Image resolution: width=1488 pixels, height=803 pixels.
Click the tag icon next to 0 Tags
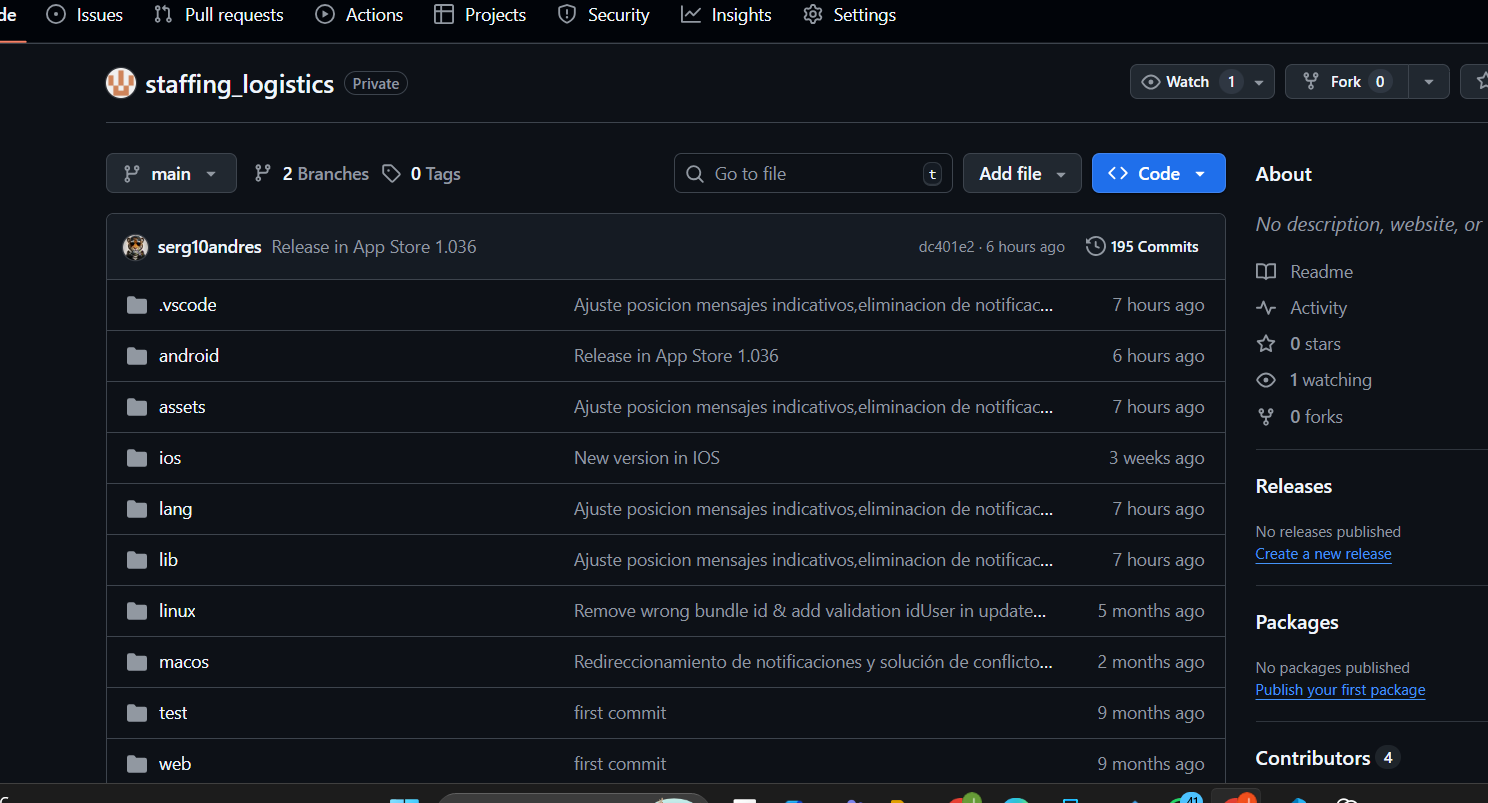391,174
